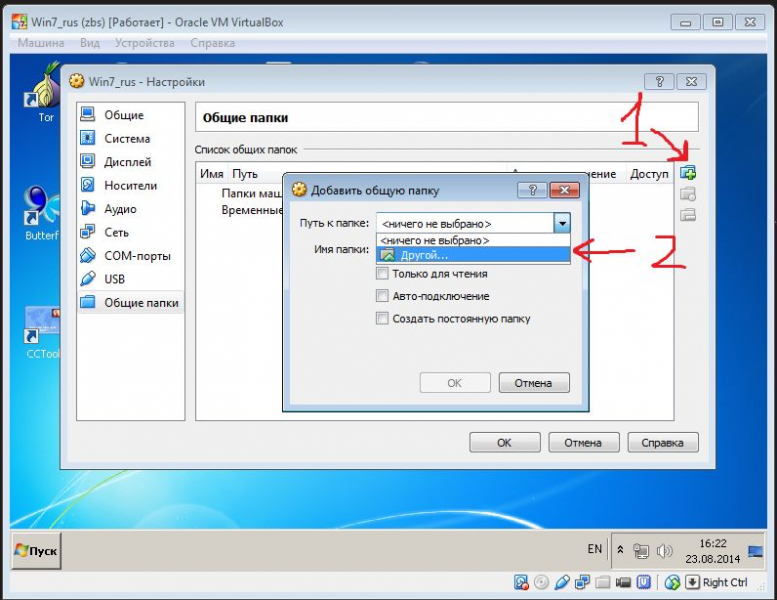Click the USB status icon in VirtualBox status bar
Screen dimensions: 777x600
(x=562, y=582)
